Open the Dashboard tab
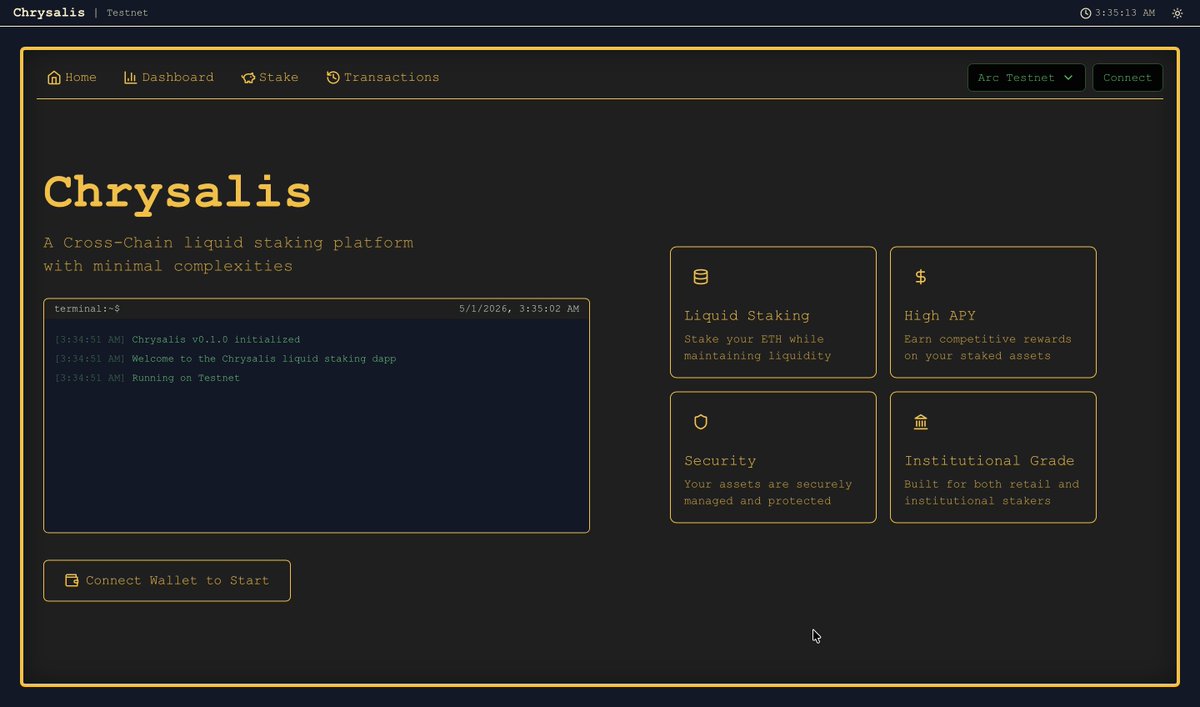Screen dimensions: 1200x707 pyautogui.click(x=169, y=78)
